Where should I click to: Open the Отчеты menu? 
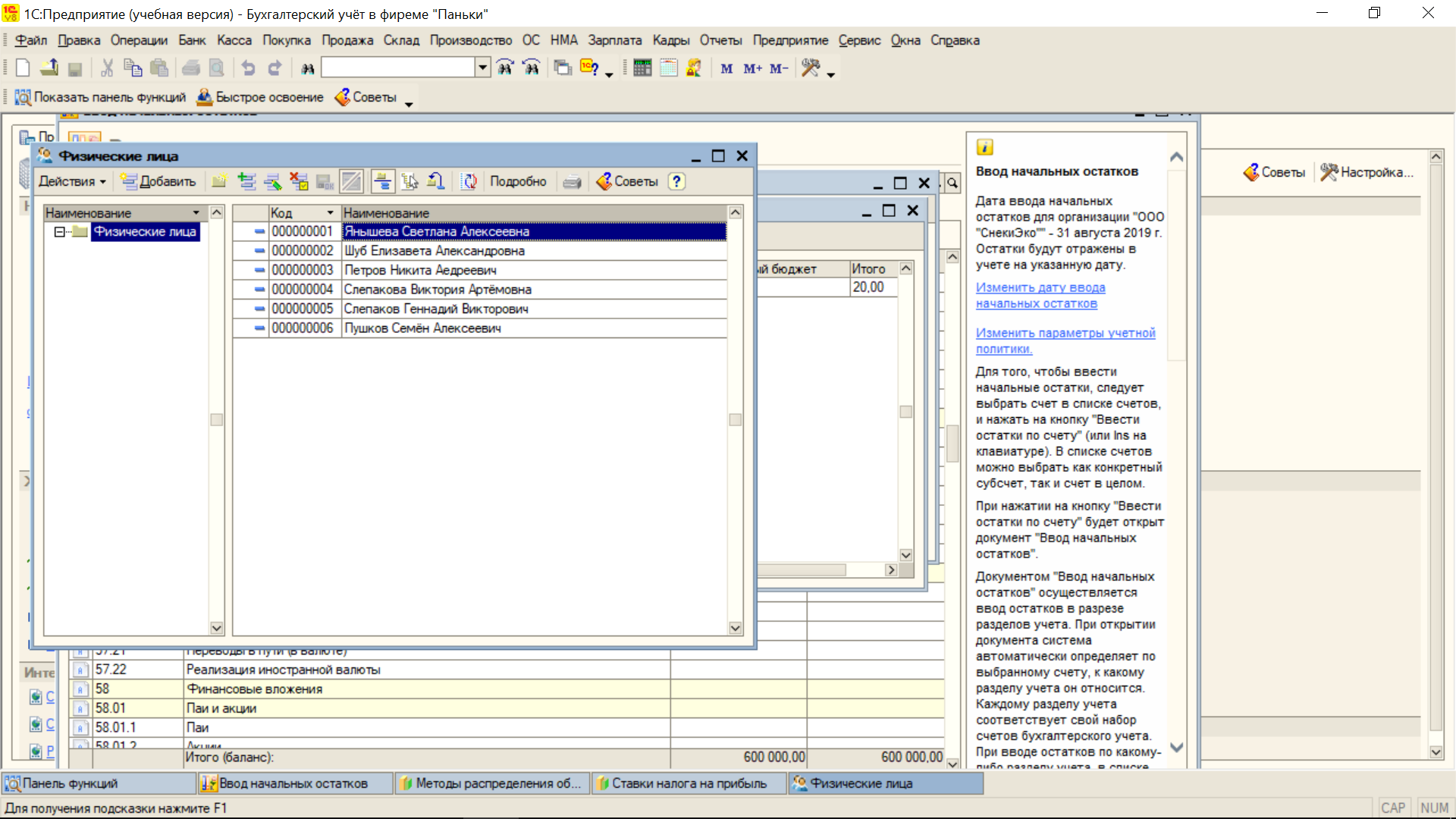[720, 40]
